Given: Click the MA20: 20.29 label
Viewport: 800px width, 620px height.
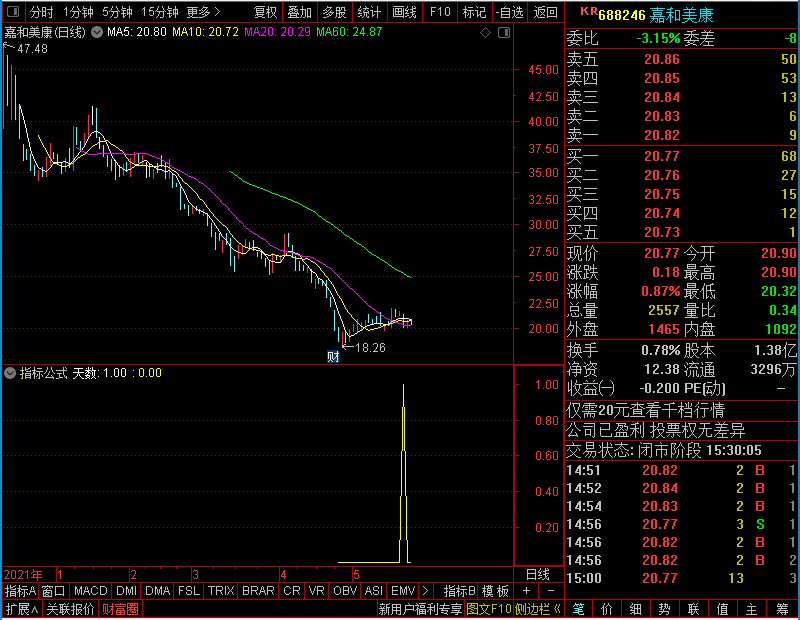Looking at the screenshot, I should pos(277,32).
